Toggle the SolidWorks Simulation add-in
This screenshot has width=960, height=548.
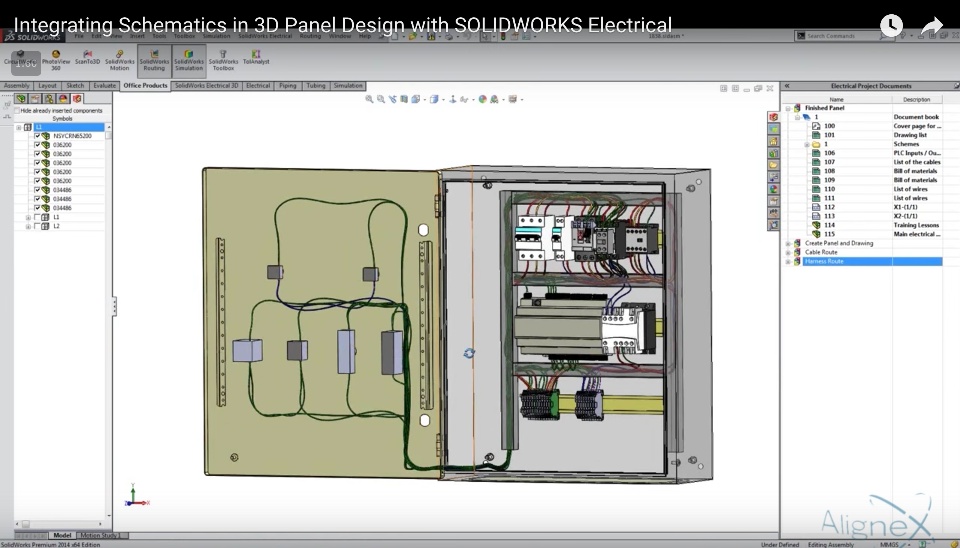click(x=189, y=60)
